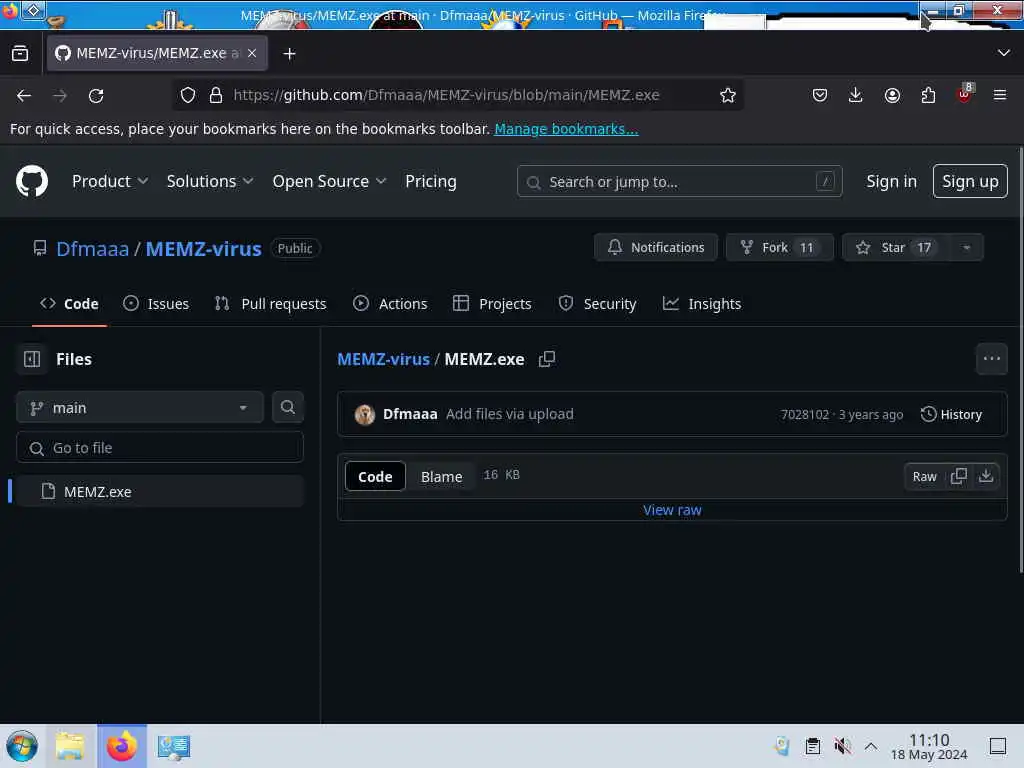Screen dimensions: 1024x768
Task: List all tabs with the chevron
Action: pos(1004,53)
